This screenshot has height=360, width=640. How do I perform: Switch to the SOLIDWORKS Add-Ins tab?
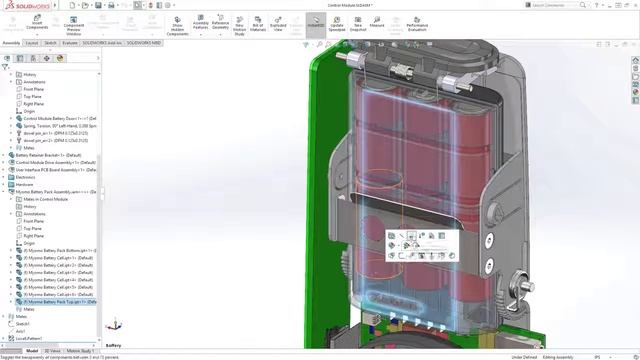coord(102,43)
